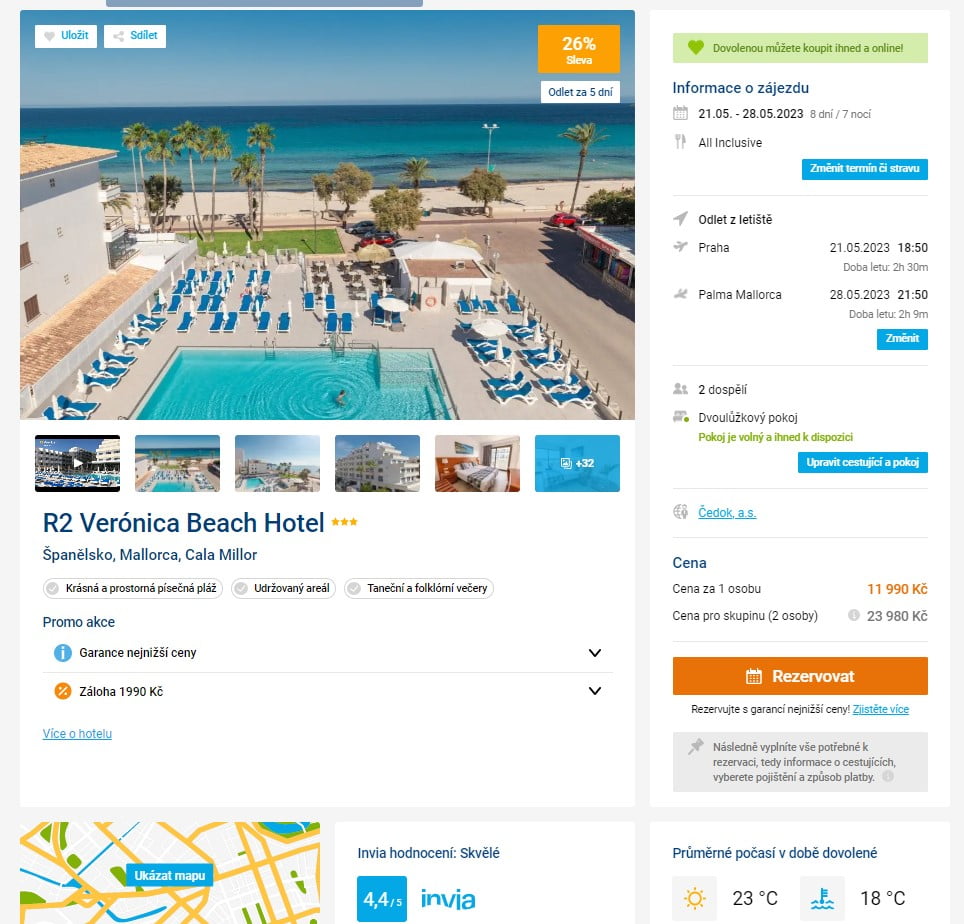Open the hotel bedroom photo thumbnail
Viewport: 964px width, 924px height.
point(477,463)
